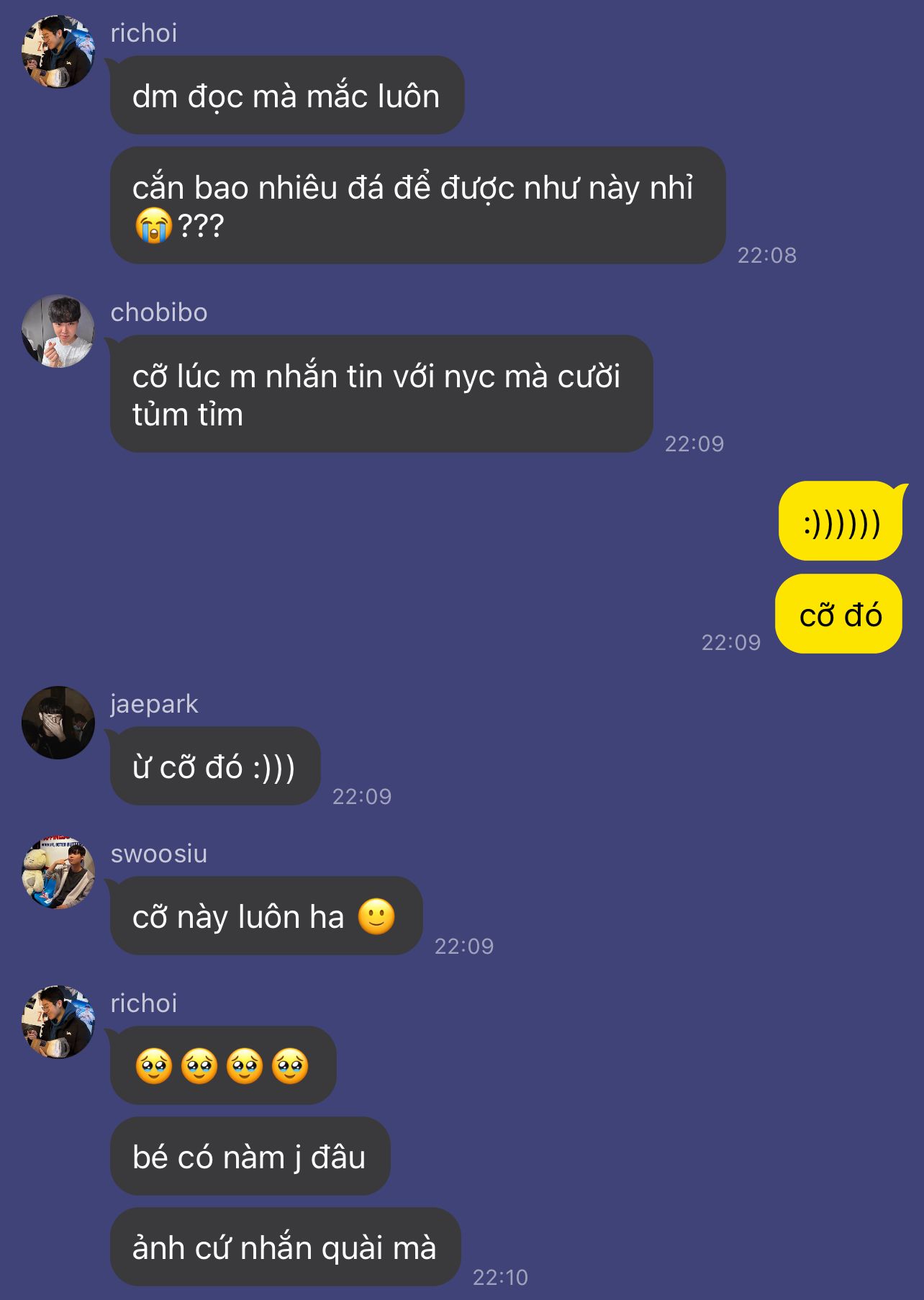The width and height of the screenshot is (924, 1300).
Task: Select the message 'dm đọc mà mắc luôn'
Action: point(287,95)
